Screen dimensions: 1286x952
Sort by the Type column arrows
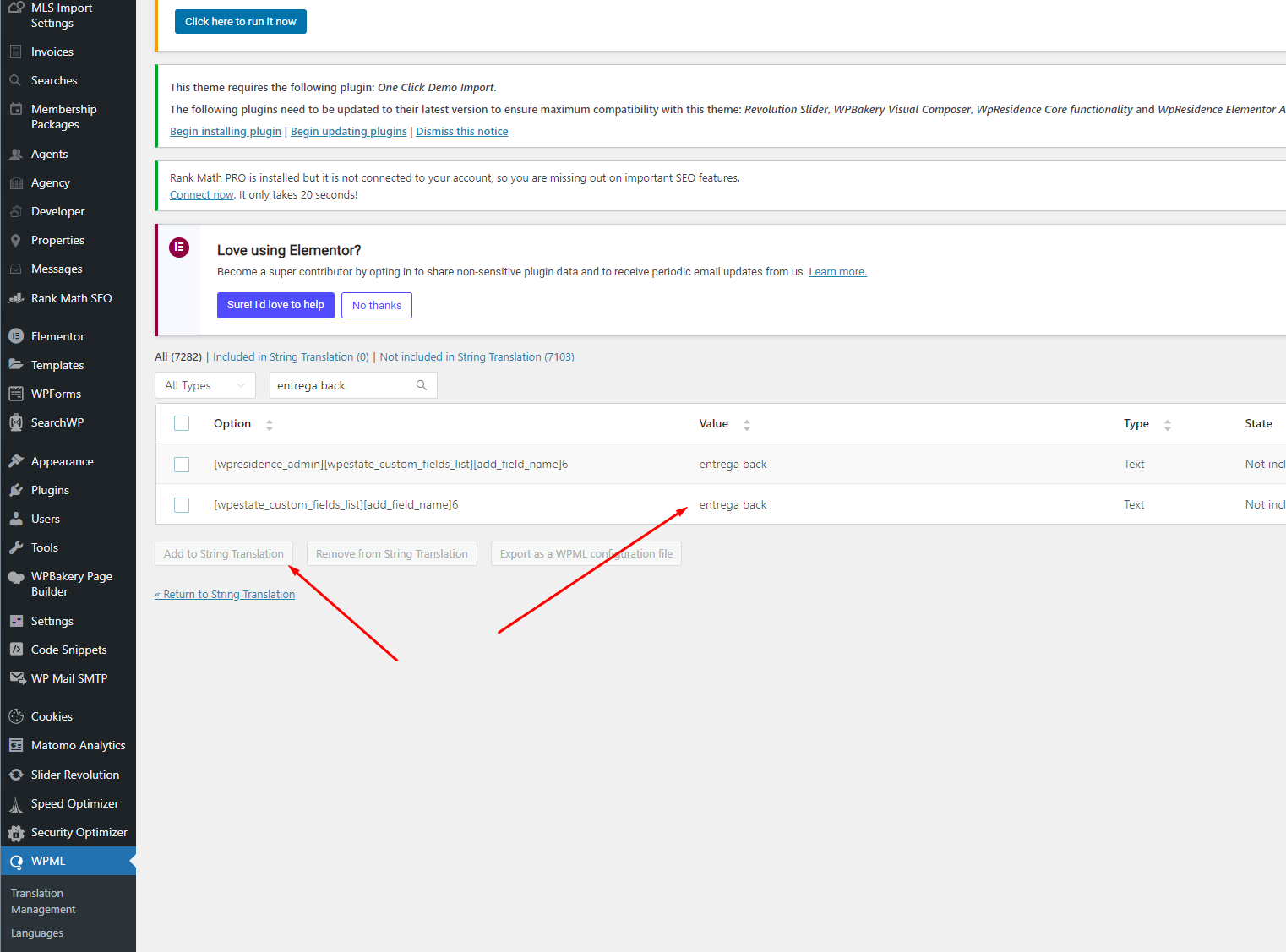[1168, 425]
